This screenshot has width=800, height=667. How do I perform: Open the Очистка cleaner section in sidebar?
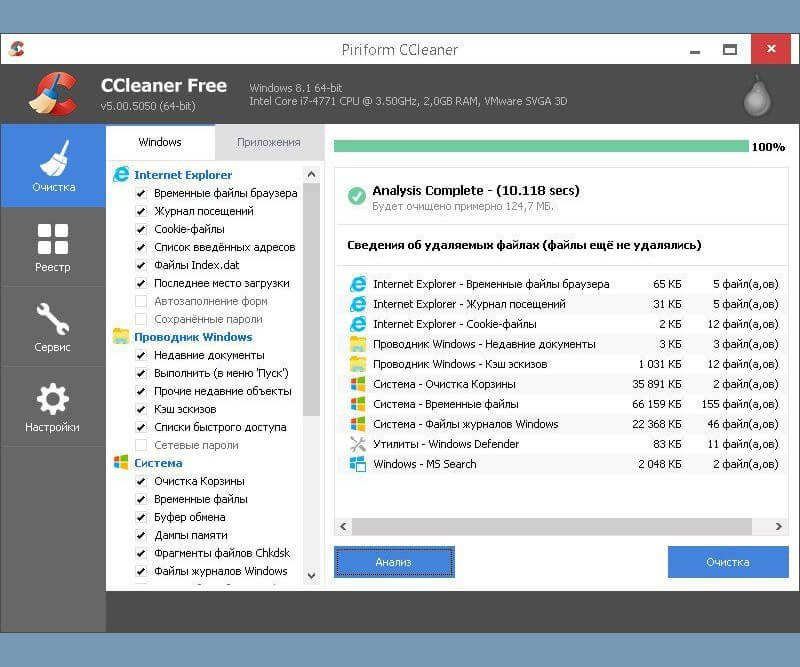pyautogui.click(x=53, y=166)
